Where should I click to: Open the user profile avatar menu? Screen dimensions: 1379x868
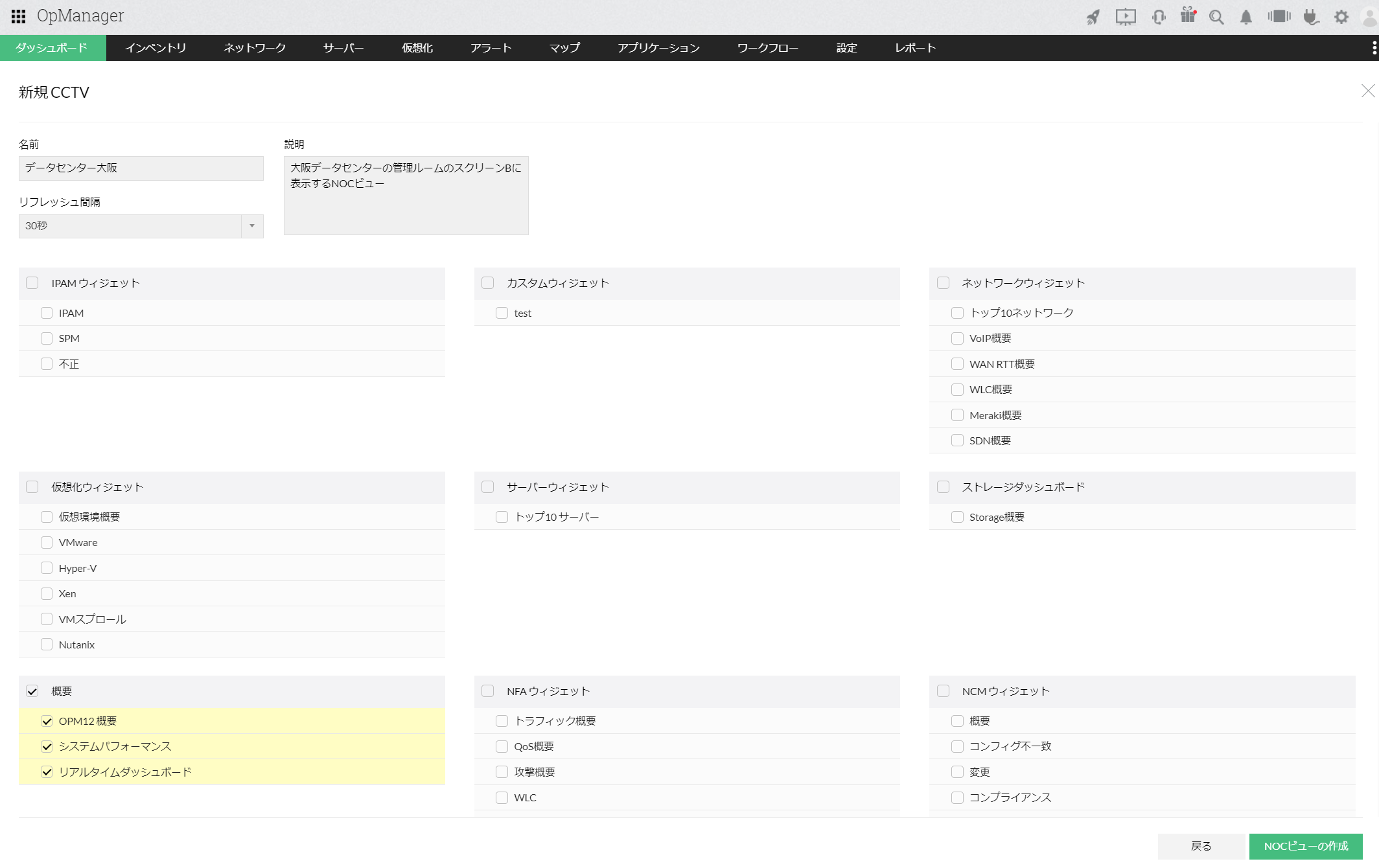click(x=1369, y=17)
